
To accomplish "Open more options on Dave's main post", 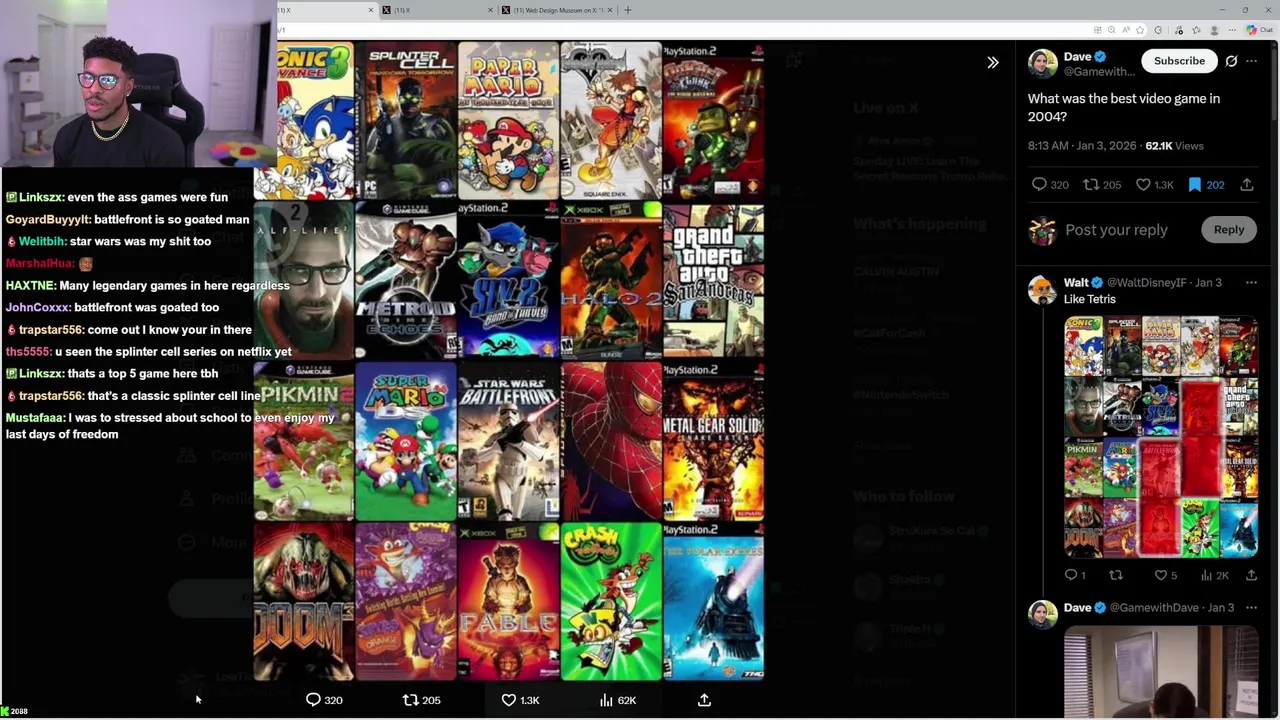I will tap(1251, 61).
